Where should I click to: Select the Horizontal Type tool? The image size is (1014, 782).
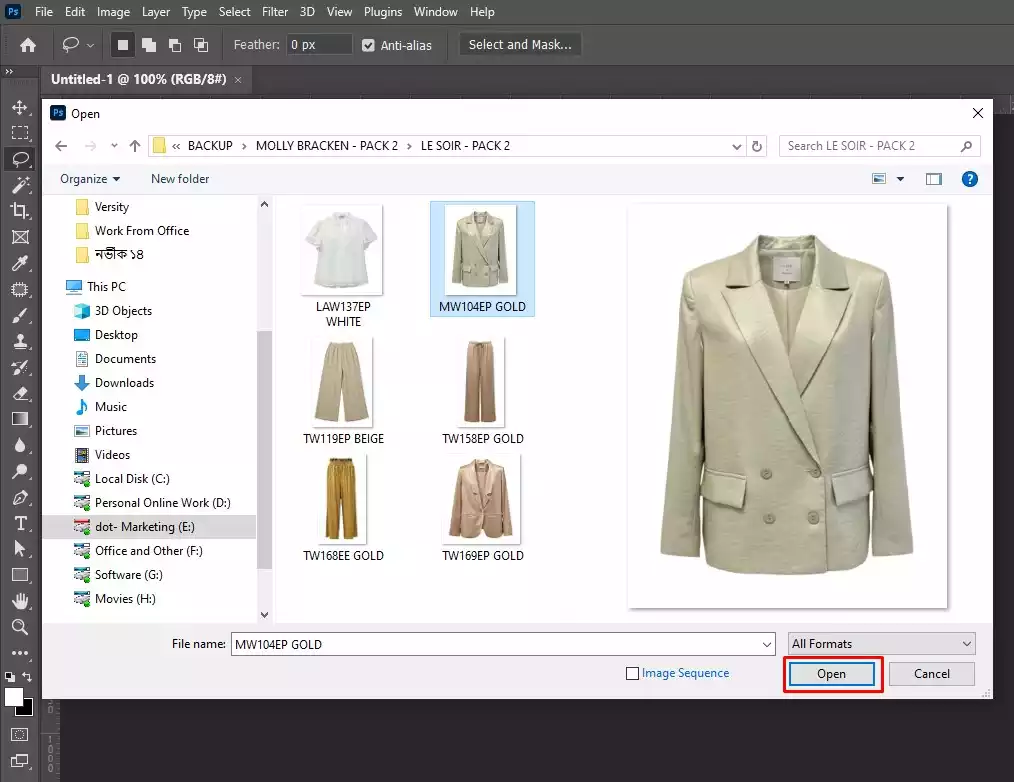click(x=20, y=523)
